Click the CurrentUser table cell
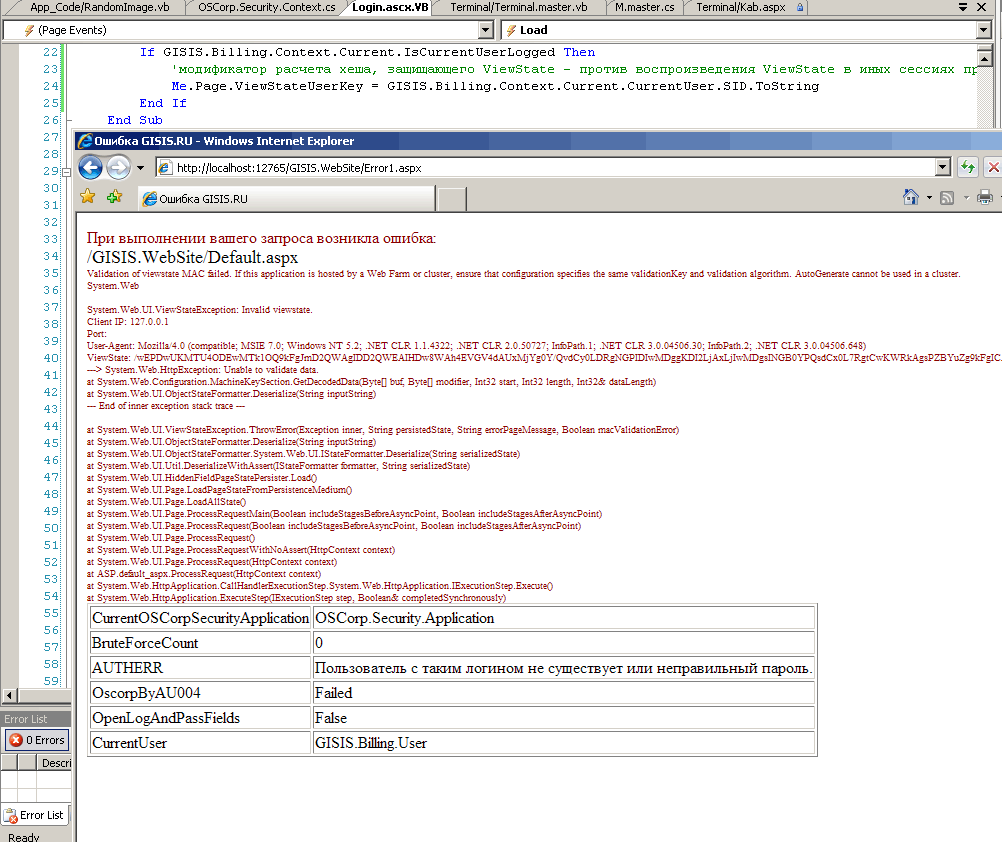The height and width of the screenshot is (842, 1002). pos(200,742)
